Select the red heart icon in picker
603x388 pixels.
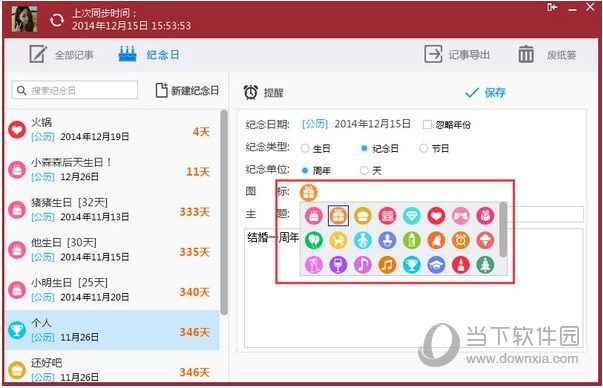436,216
